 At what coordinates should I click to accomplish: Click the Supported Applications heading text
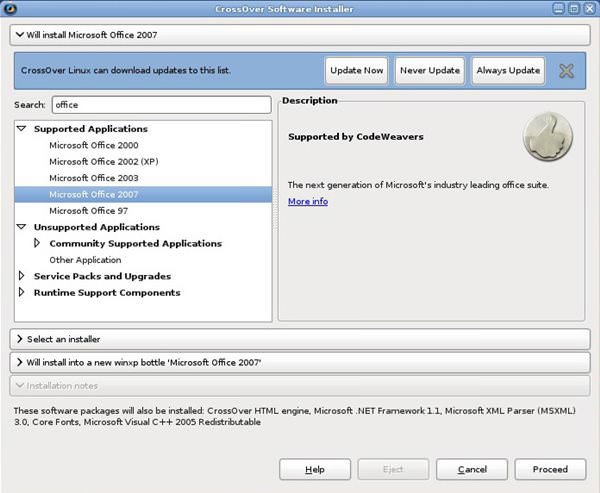pyautogui.click(x=91, y=129)
